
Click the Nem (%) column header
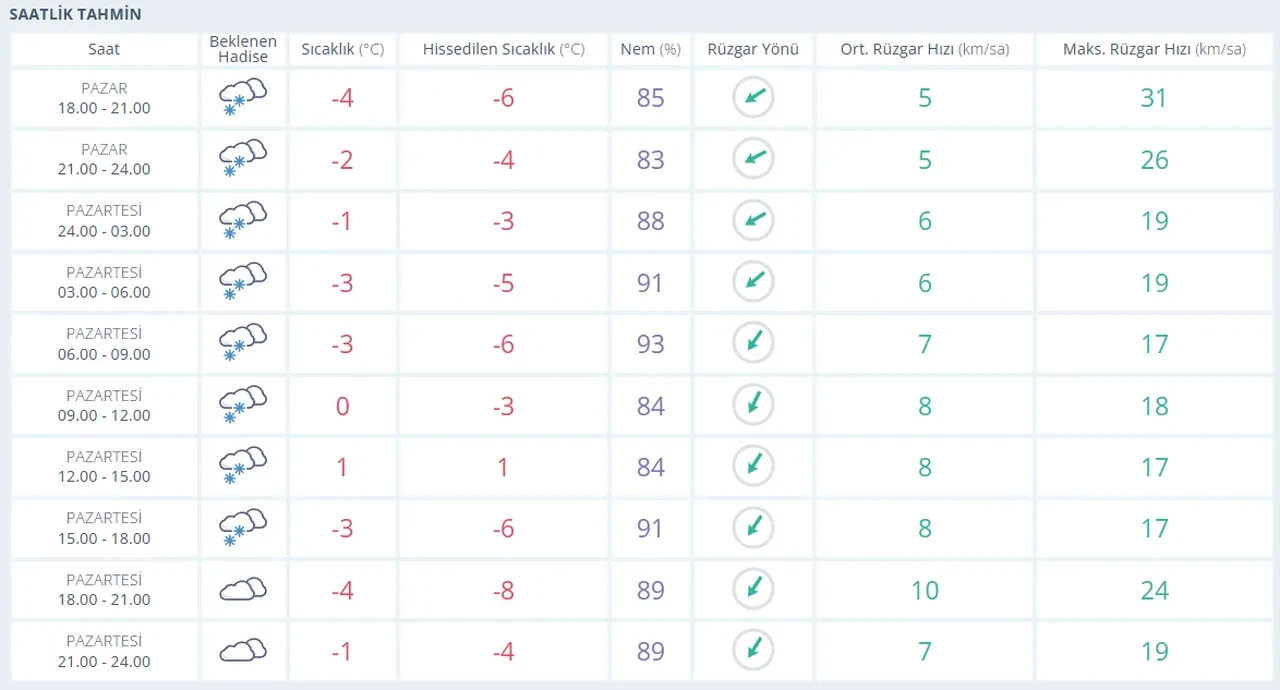(x=650, y=49)
